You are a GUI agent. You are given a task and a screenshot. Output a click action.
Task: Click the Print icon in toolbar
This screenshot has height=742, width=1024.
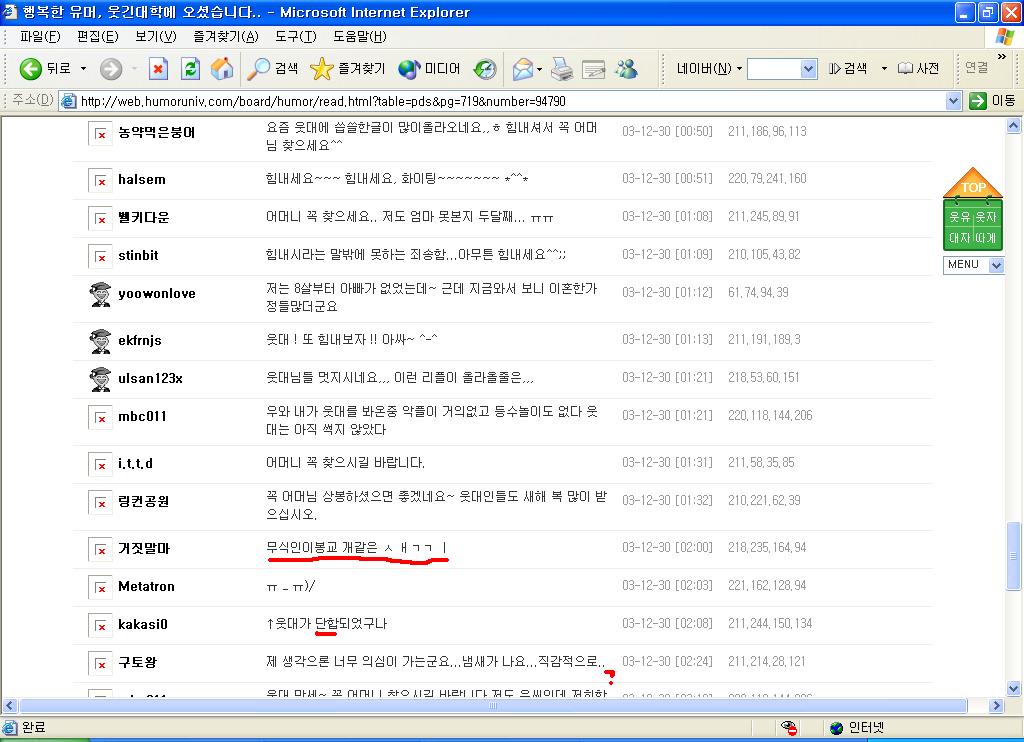[x=562, y=69]
